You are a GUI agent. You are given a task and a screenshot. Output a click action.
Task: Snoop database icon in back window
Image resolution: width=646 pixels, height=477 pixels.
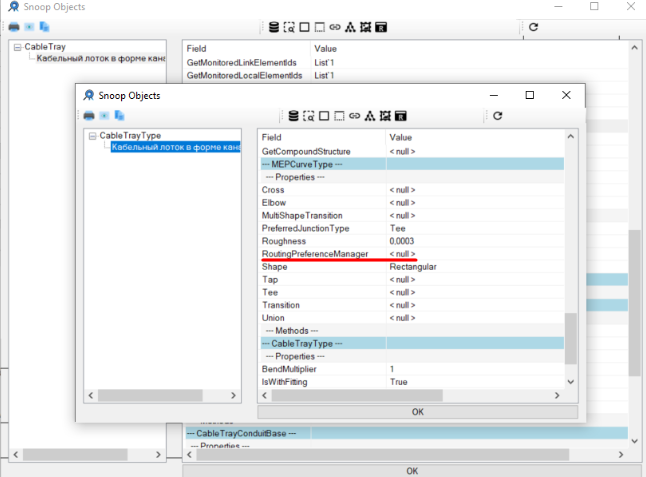click(274, 27)
